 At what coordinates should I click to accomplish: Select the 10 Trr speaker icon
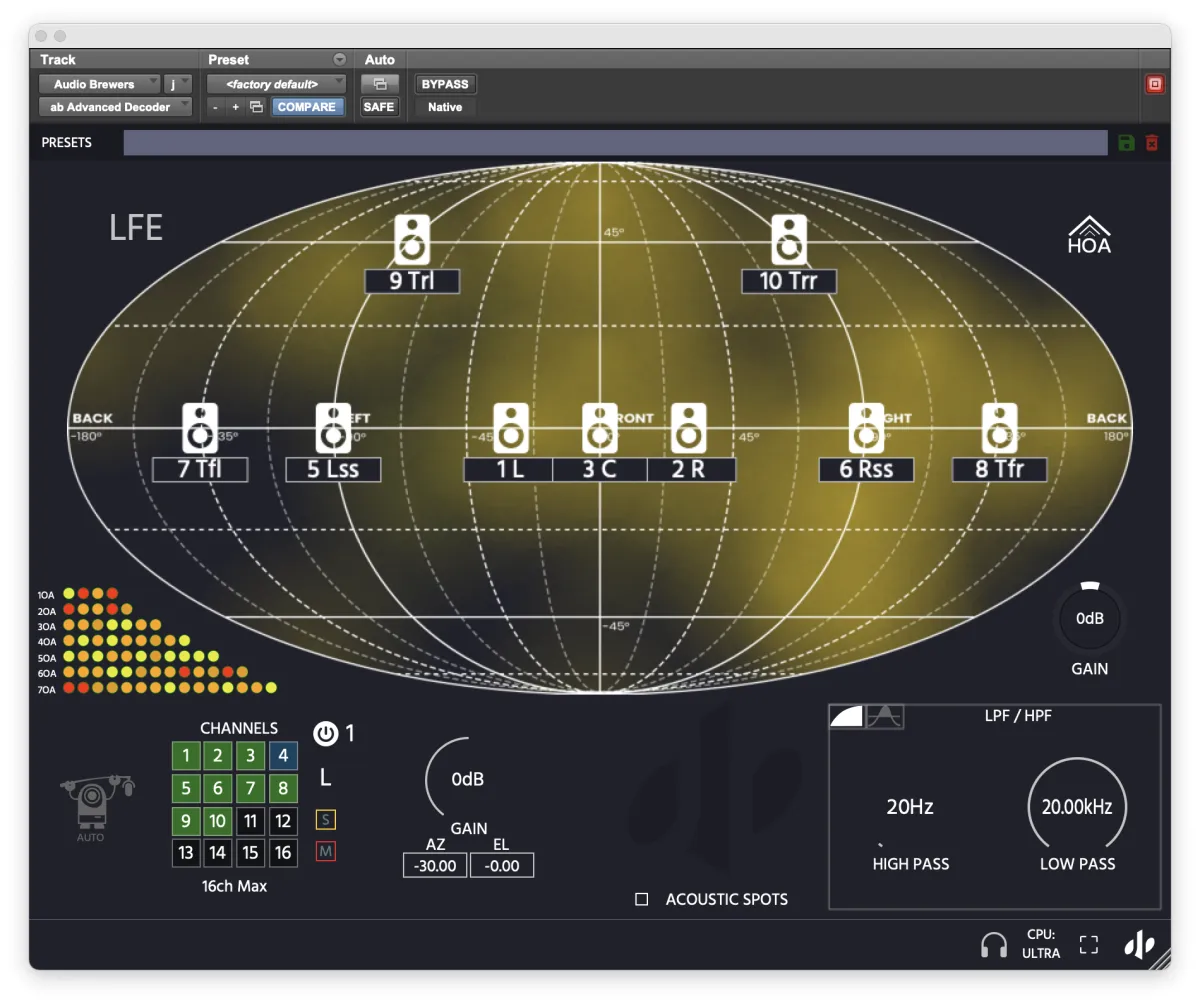pos(789,240)
